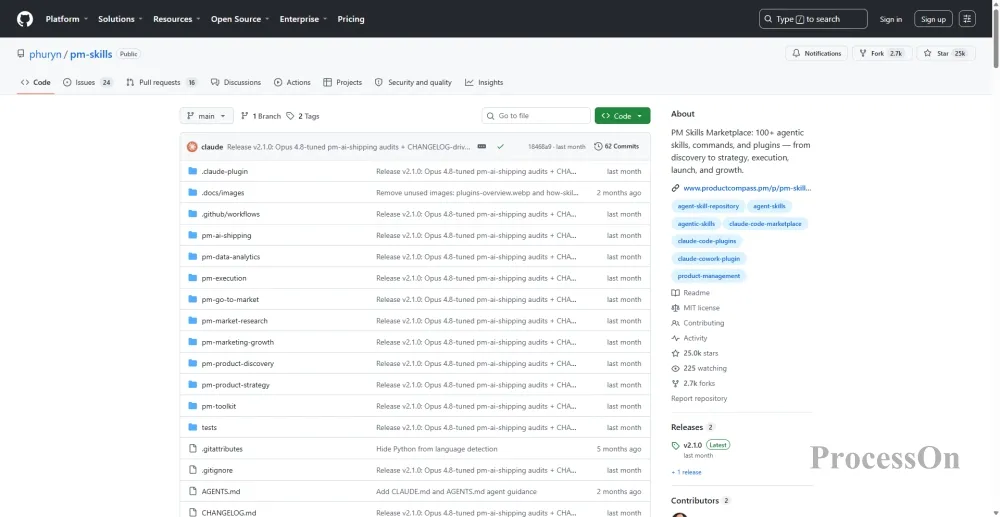The image size is (1000, 517).
Task: Click folder icon beside pm-product-discovery
Action: click(193, 363)
